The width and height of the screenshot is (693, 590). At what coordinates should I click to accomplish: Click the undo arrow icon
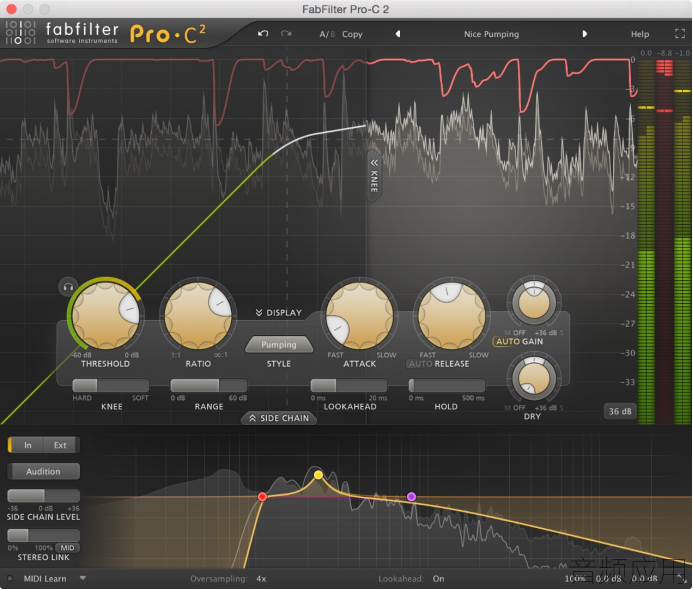(263, 34)
